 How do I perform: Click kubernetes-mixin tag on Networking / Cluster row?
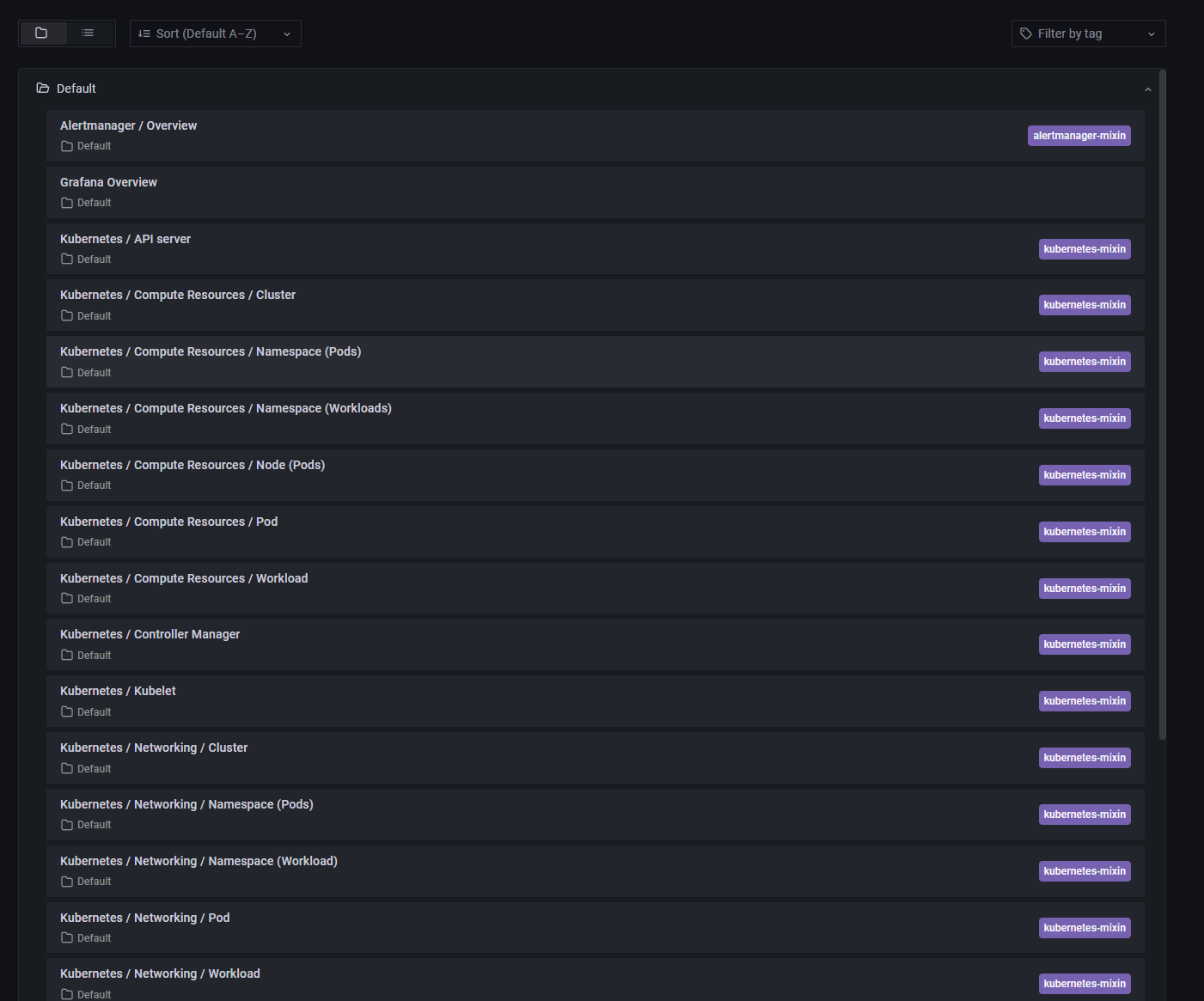point(1085,758)
